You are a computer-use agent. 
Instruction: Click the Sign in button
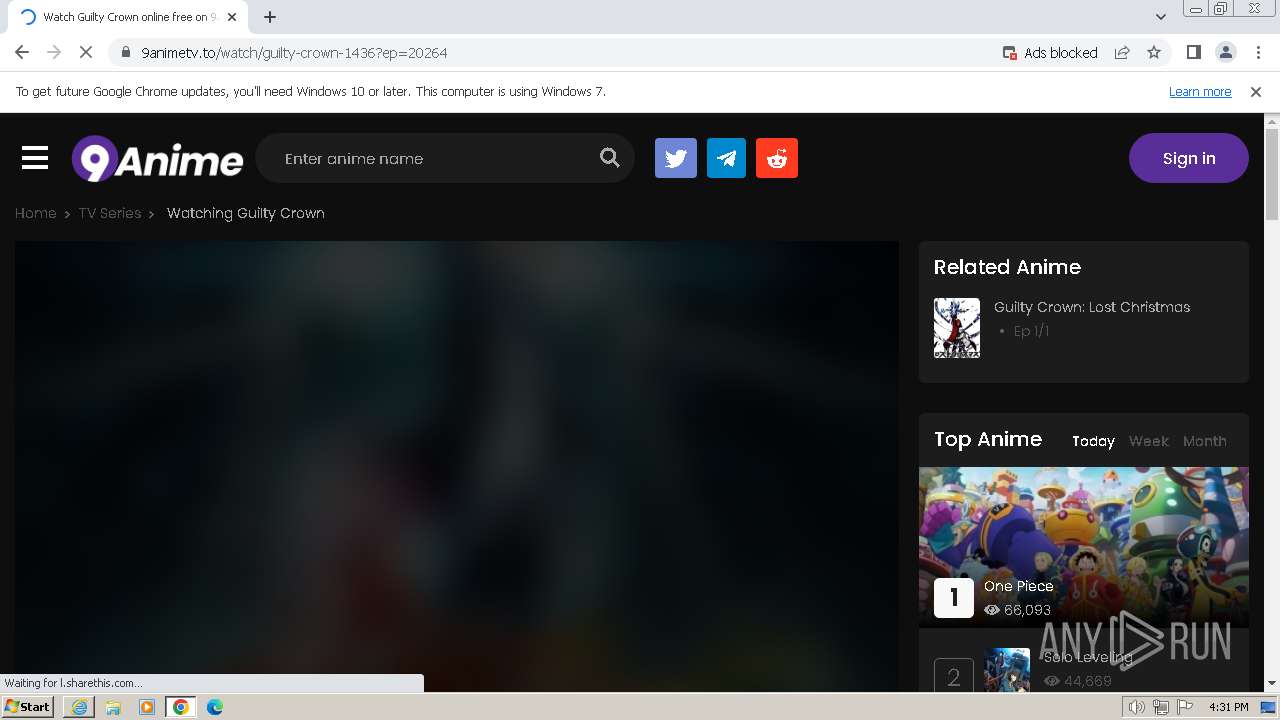pos(1188,158)
